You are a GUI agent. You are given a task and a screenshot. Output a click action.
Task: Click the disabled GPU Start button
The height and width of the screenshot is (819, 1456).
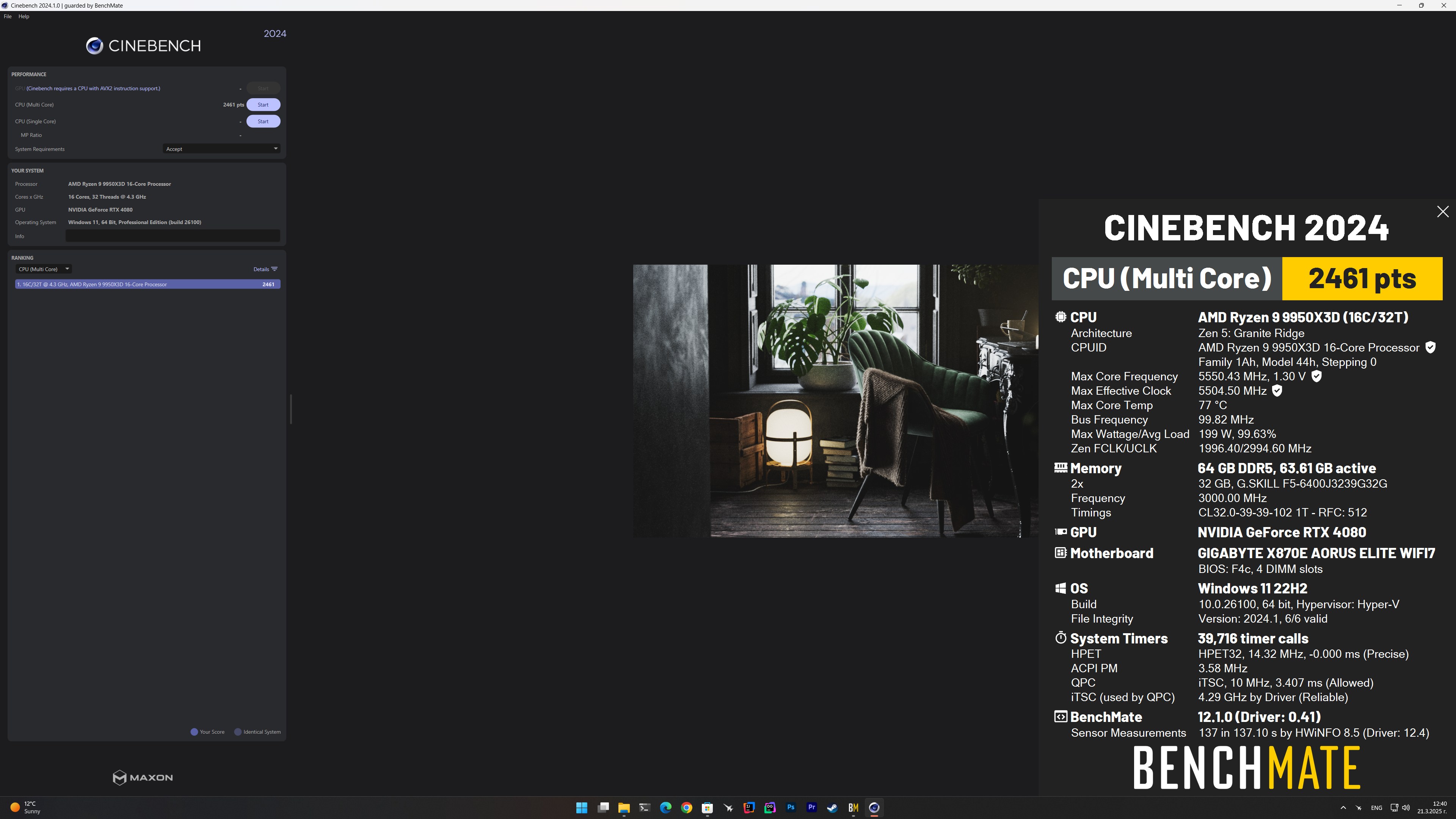(x=263, y=88)
